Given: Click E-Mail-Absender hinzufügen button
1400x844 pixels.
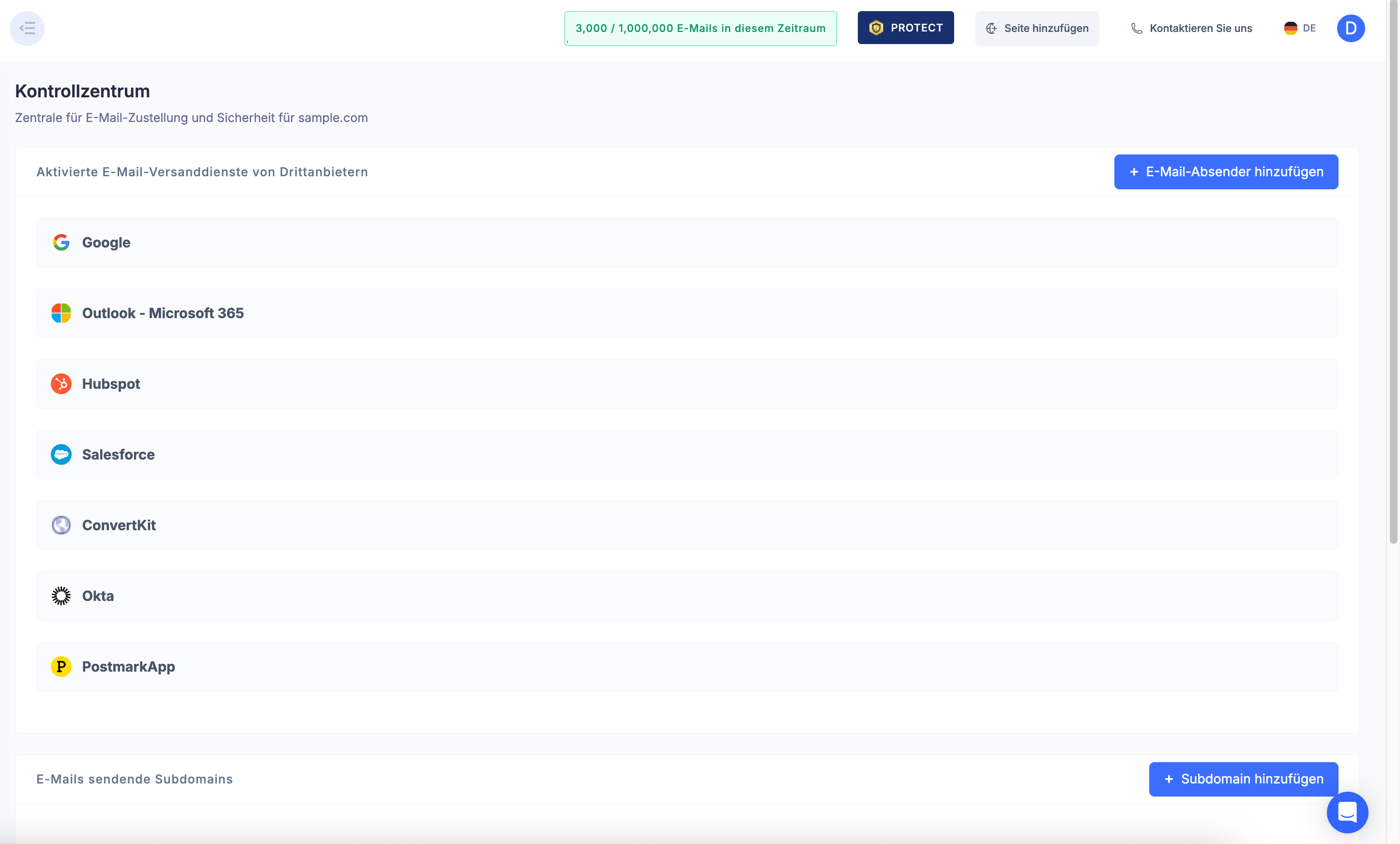Looking at the screenshot, I should point(1226,171).
